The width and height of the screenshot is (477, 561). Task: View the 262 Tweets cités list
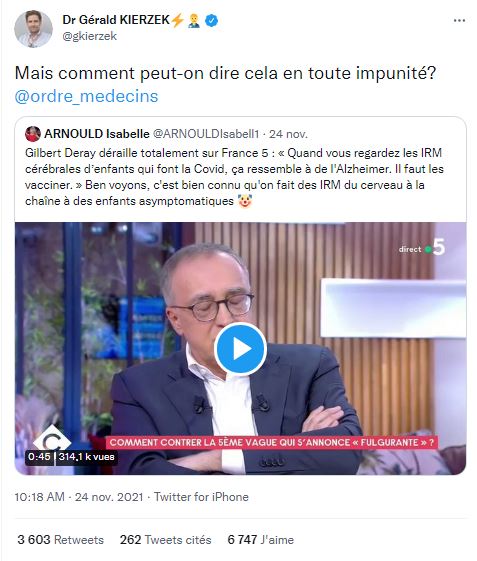[165, 540]
